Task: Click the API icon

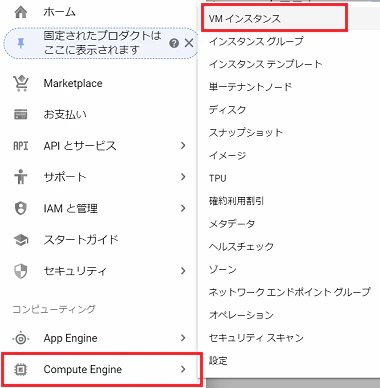Action: [x=21, y=146]
